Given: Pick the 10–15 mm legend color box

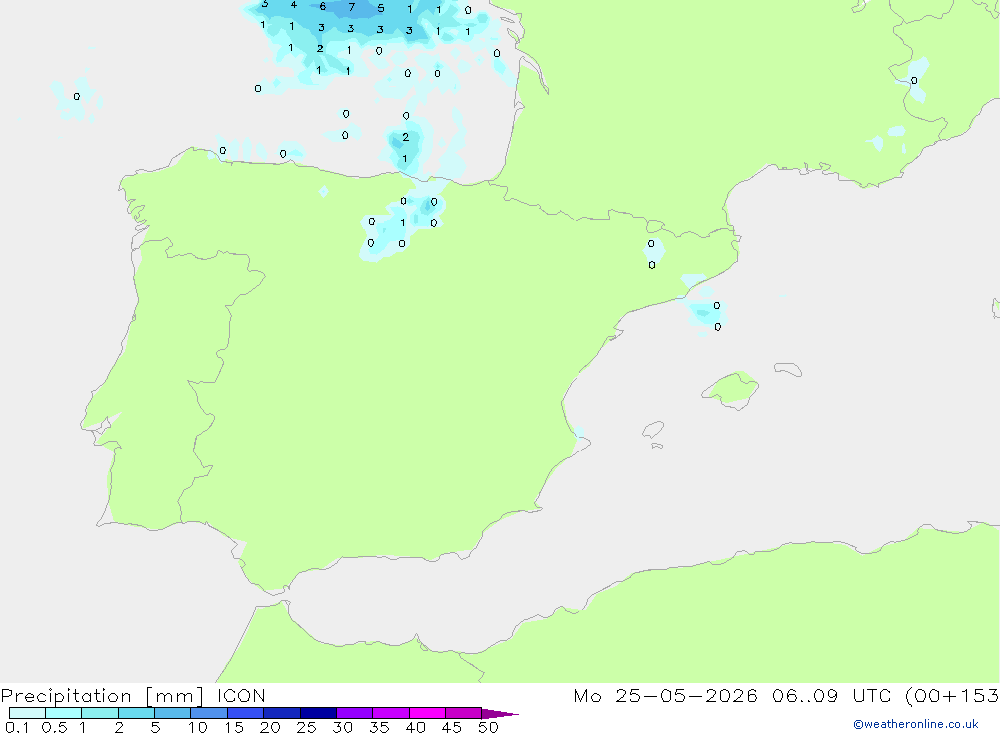Looking at the screenshot, I should click(x=209, y=713).
